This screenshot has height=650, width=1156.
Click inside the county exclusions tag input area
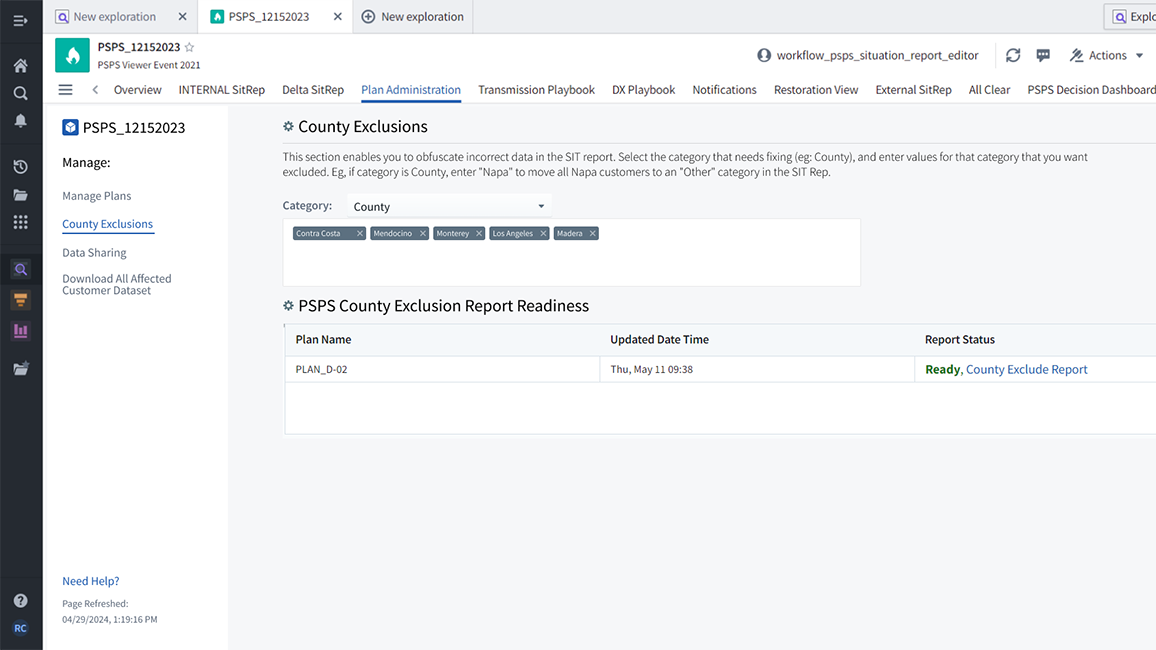570,265
